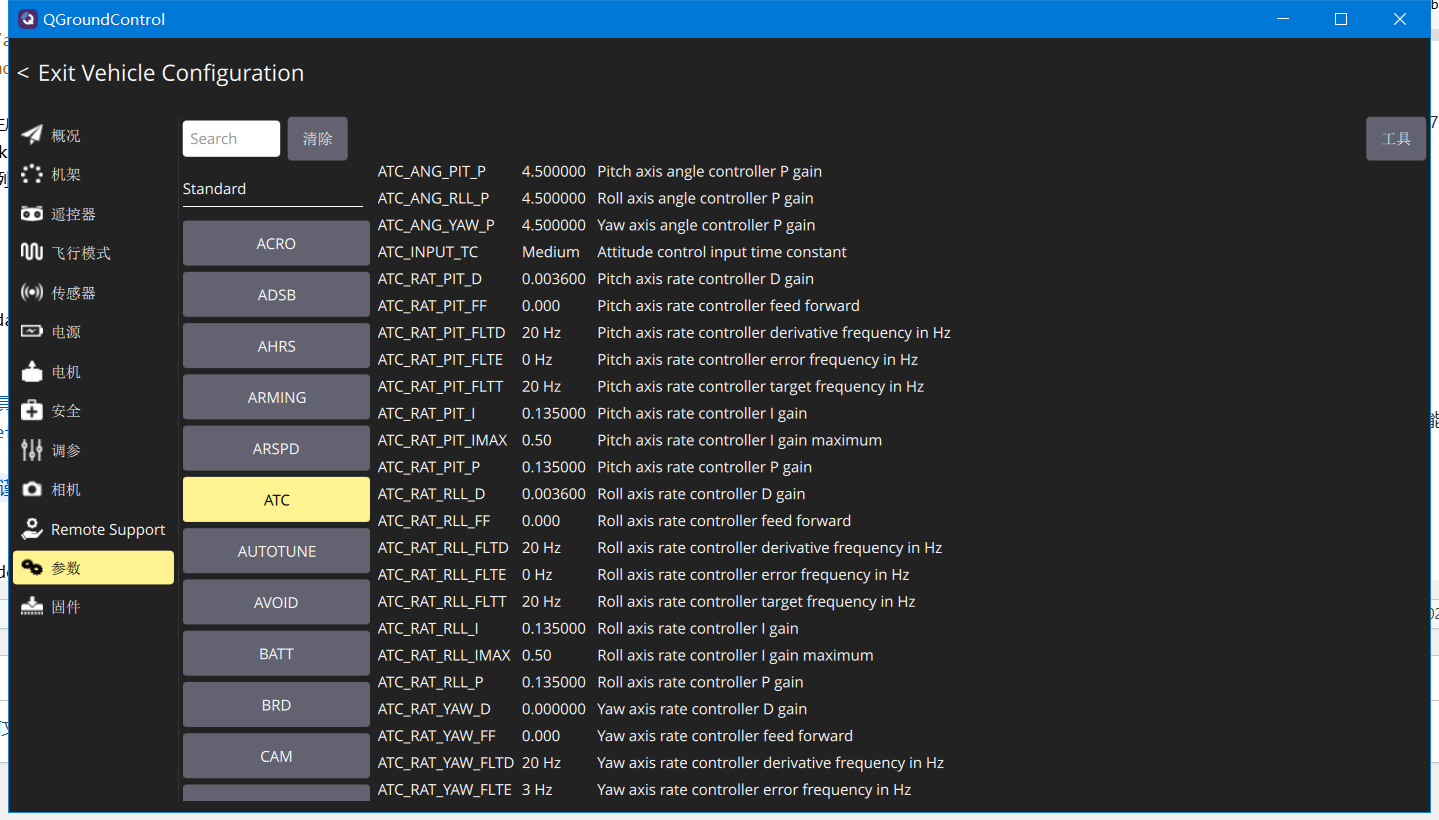1439x820 pixels.
Task: Open the Safety medkit icon
Action: 32,411
